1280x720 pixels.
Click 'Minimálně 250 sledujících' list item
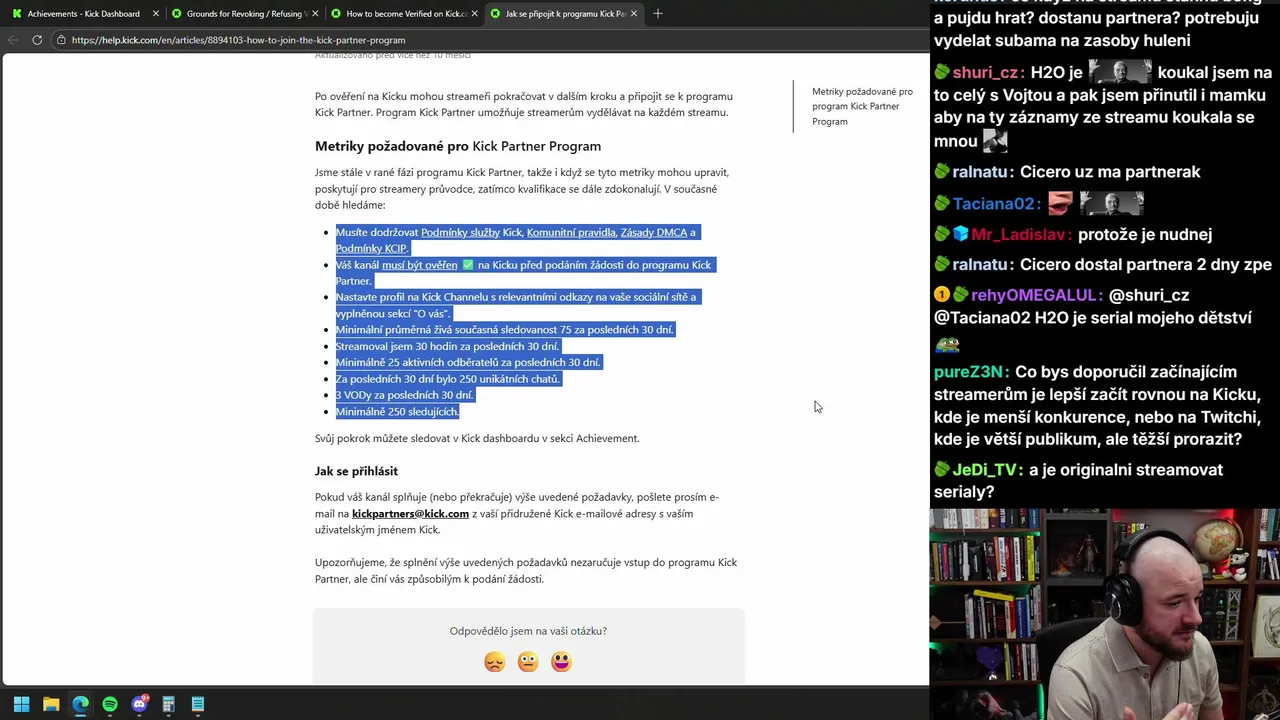(x=397, y=411)
